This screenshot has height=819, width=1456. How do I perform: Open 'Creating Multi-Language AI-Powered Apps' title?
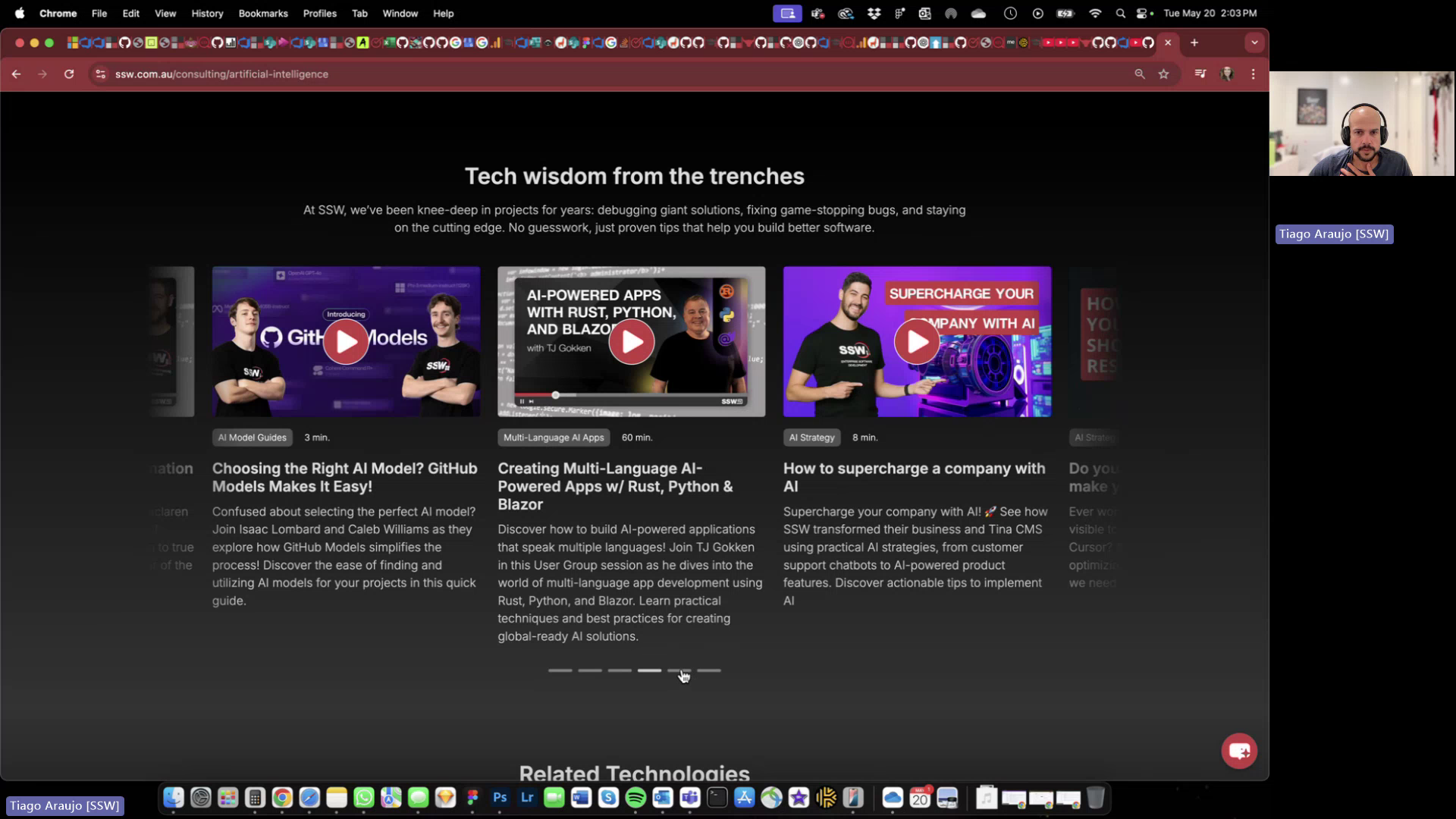click(615, 486)
